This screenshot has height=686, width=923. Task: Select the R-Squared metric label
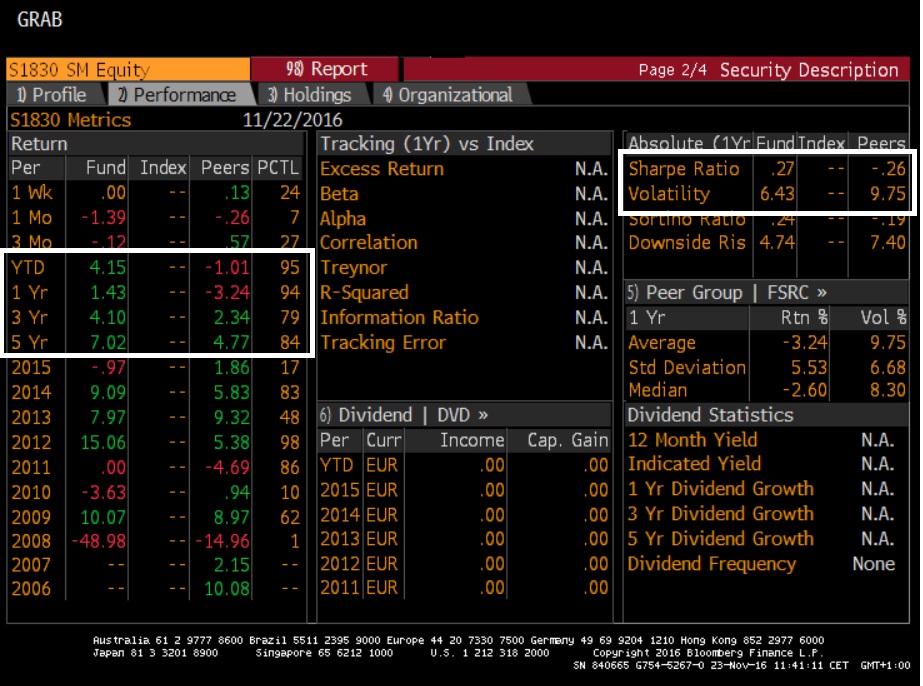(364, 293)
